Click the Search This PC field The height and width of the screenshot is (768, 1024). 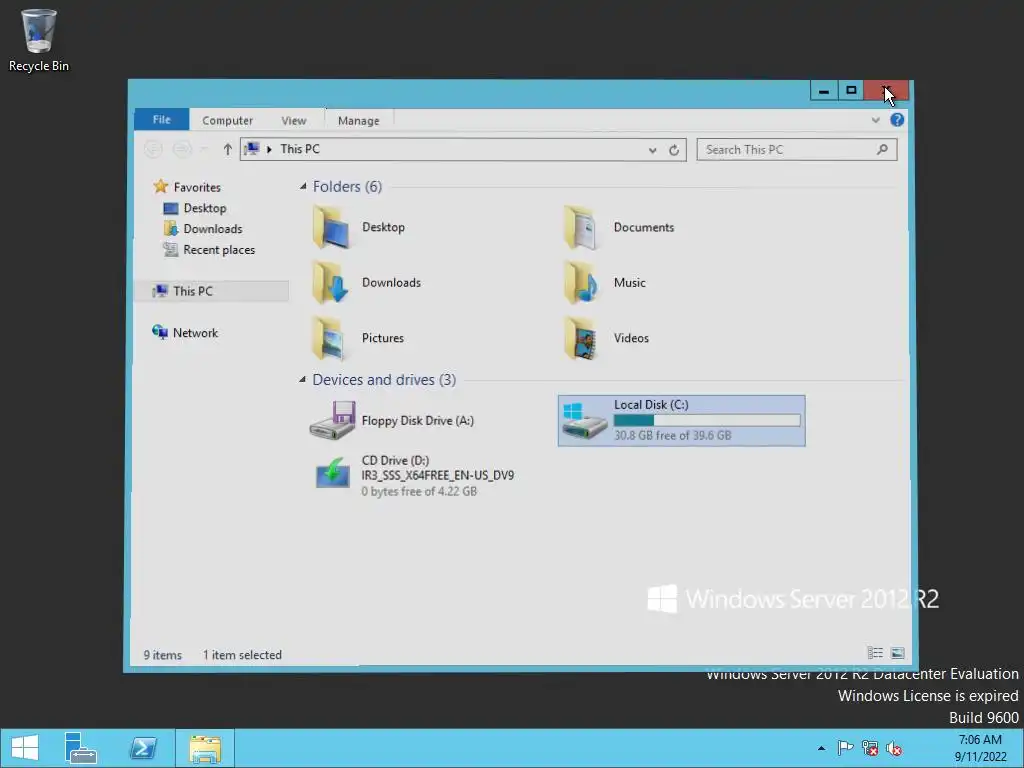point(797,150)
